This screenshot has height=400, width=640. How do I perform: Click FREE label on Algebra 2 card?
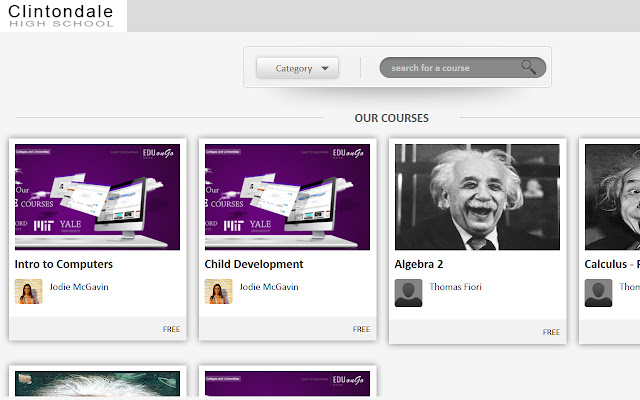coord(551,332)
